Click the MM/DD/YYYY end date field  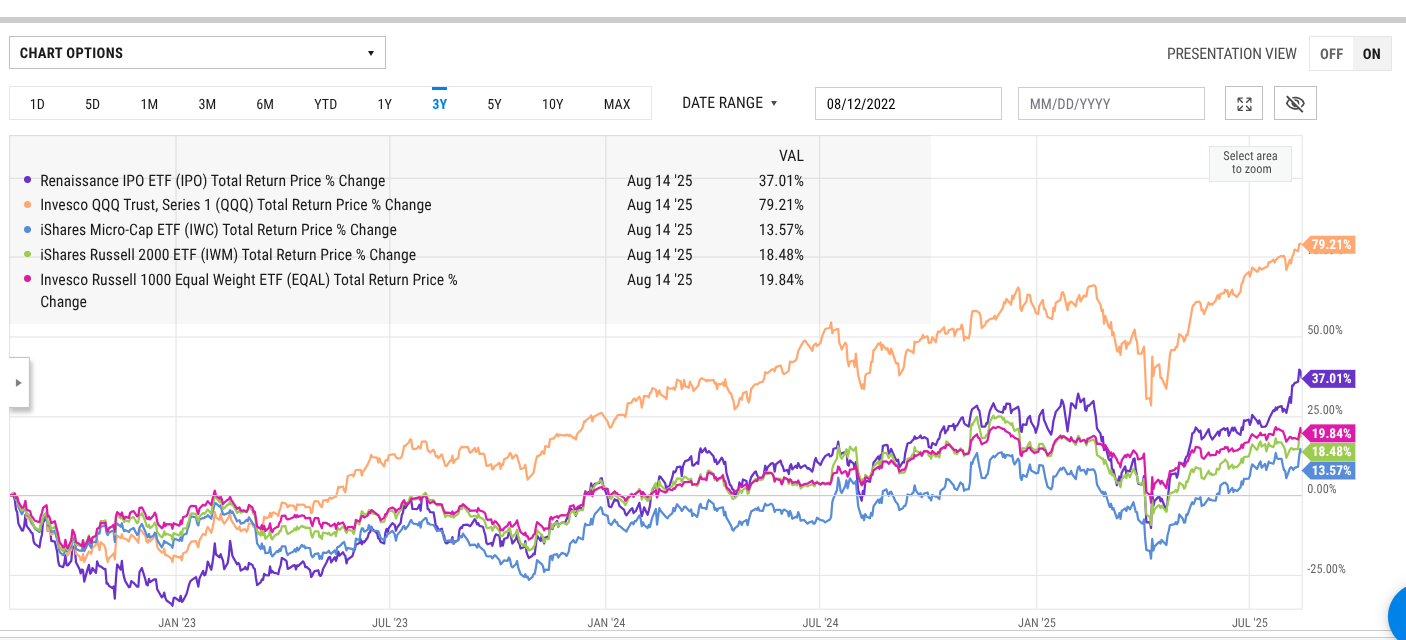pyautogui.click(x=1111, y=103)
